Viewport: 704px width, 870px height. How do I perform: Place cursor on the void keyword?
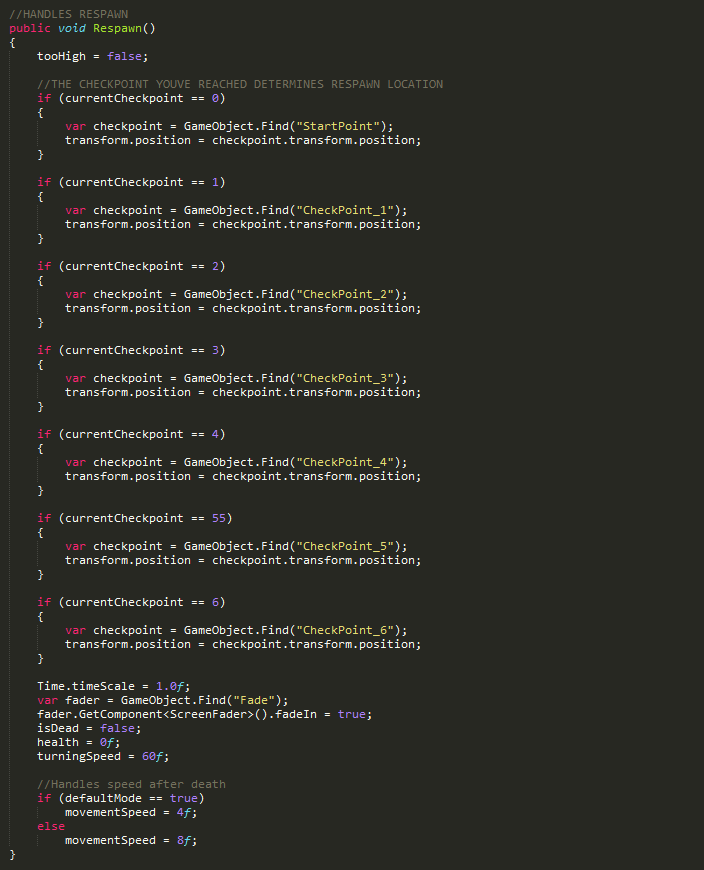[75, 28]
